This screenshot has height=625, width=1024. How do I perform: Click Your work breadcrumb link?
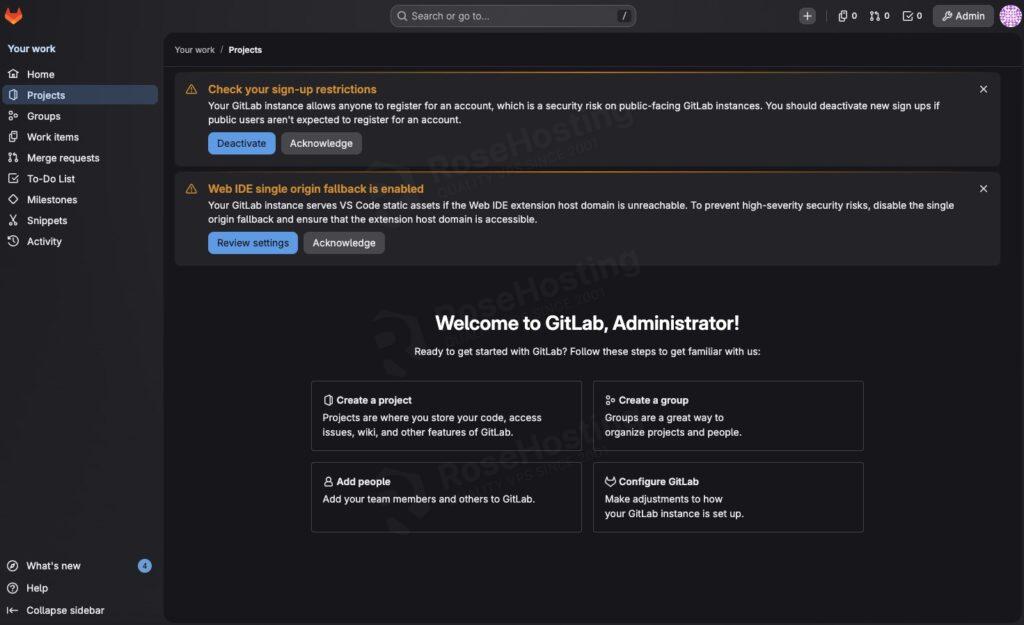click(195, 50)
